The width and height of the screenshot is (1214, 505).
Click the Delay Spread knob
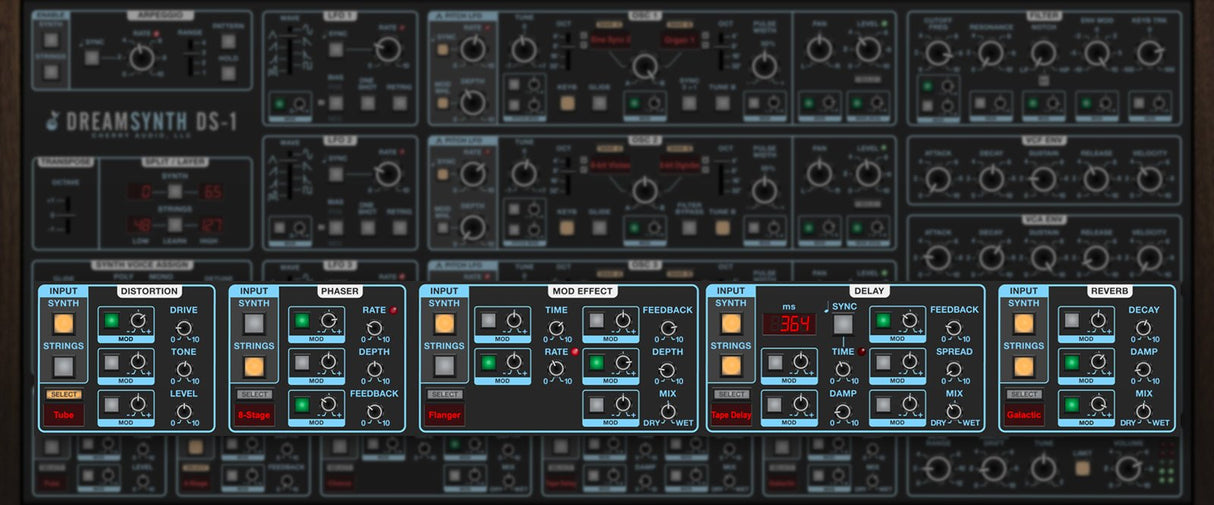[954, 370]
